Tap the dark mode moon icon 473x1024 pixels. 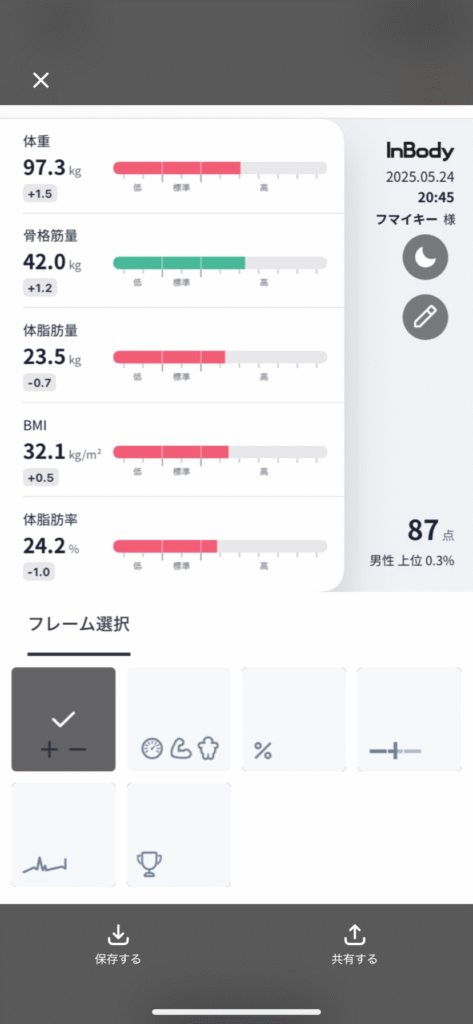[425, 257]
